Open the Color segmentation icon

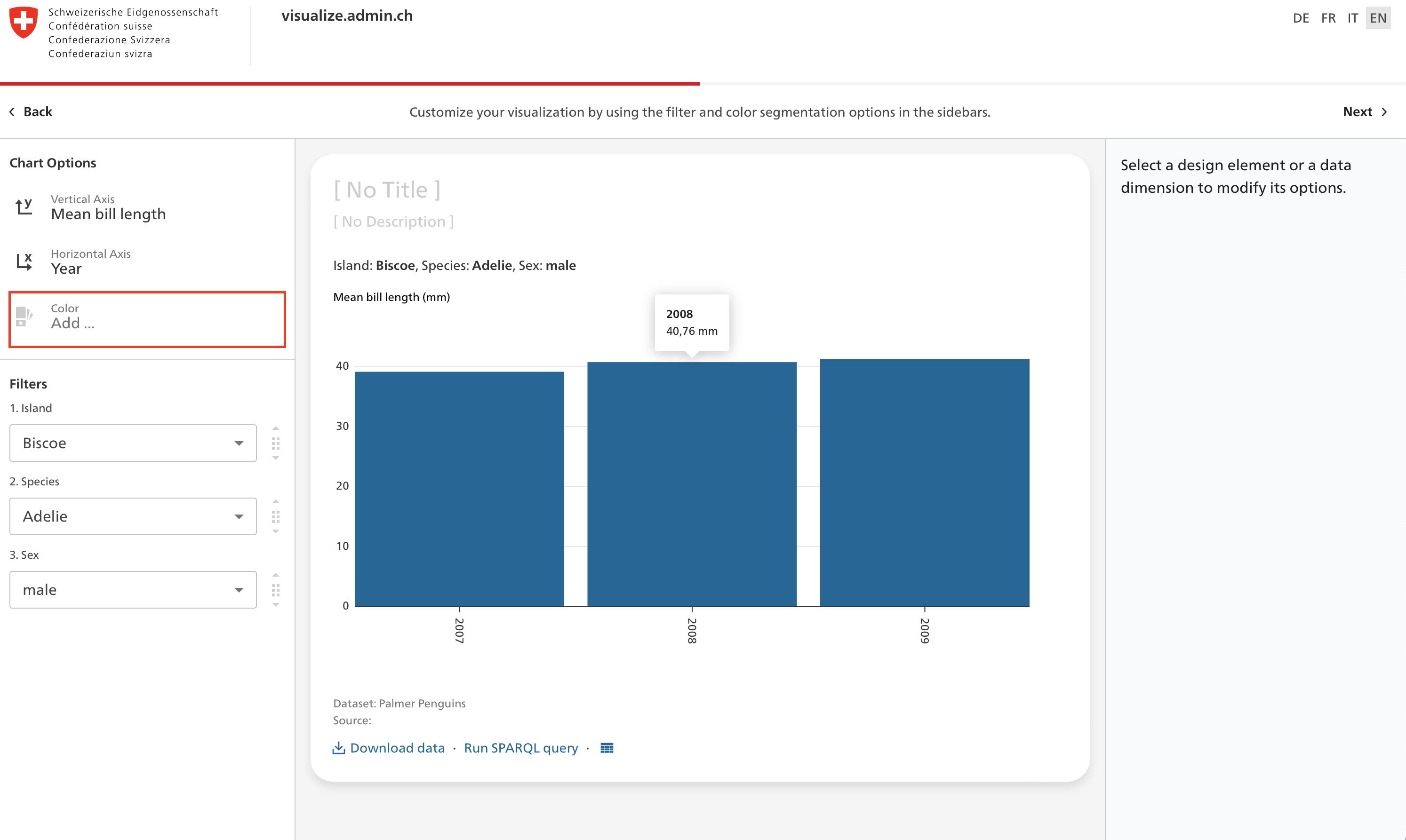24,316
